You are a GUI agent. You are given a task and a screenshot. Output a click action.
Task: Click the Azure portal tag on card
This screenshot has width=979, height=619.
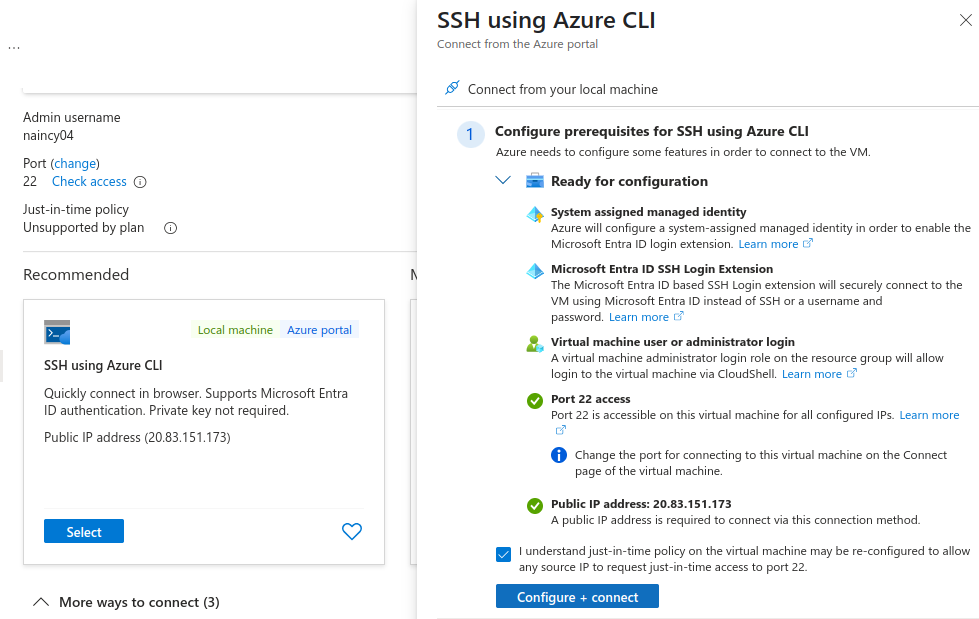319,330
